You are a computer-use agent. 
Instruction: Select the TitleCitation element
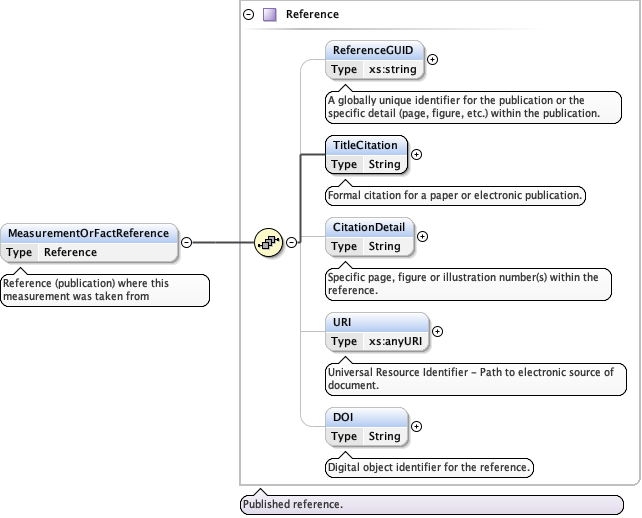(x=366, y=146)
